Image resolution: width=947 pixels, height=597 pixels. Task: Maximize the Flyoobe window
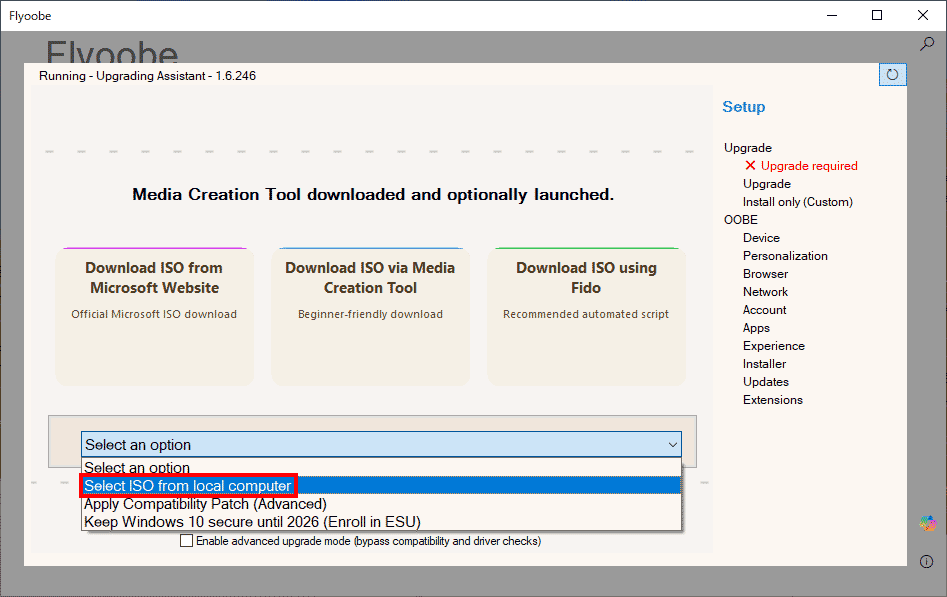click(877, 15)
